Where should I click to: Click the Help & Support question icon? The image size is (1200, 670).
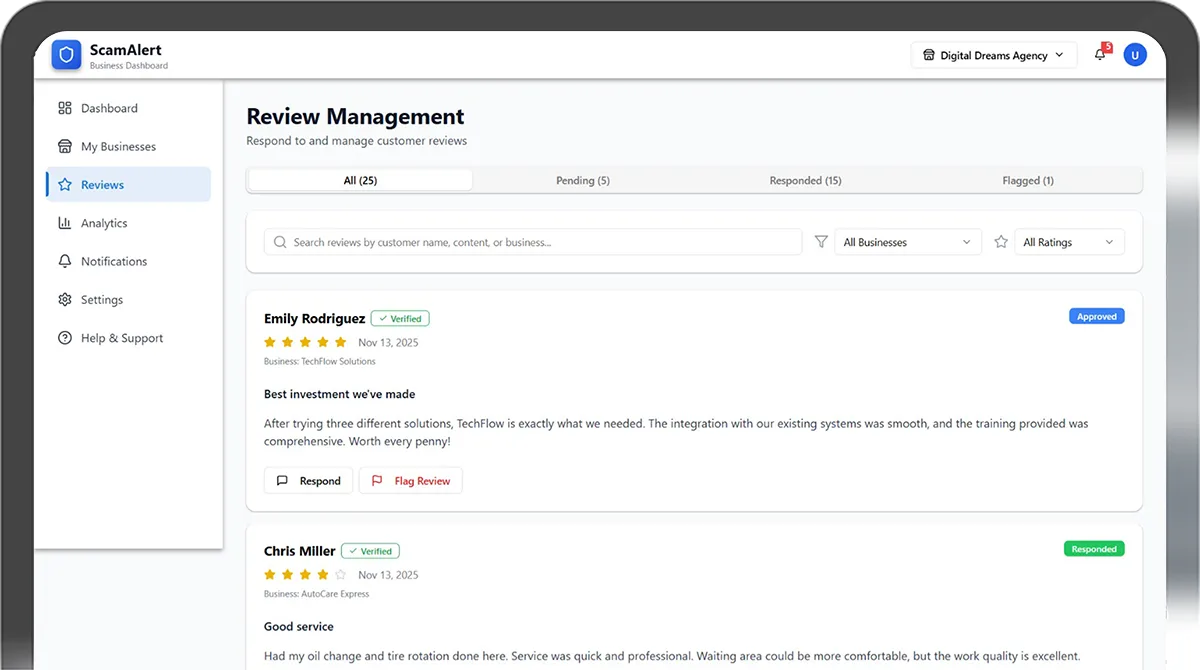[65, 338]
